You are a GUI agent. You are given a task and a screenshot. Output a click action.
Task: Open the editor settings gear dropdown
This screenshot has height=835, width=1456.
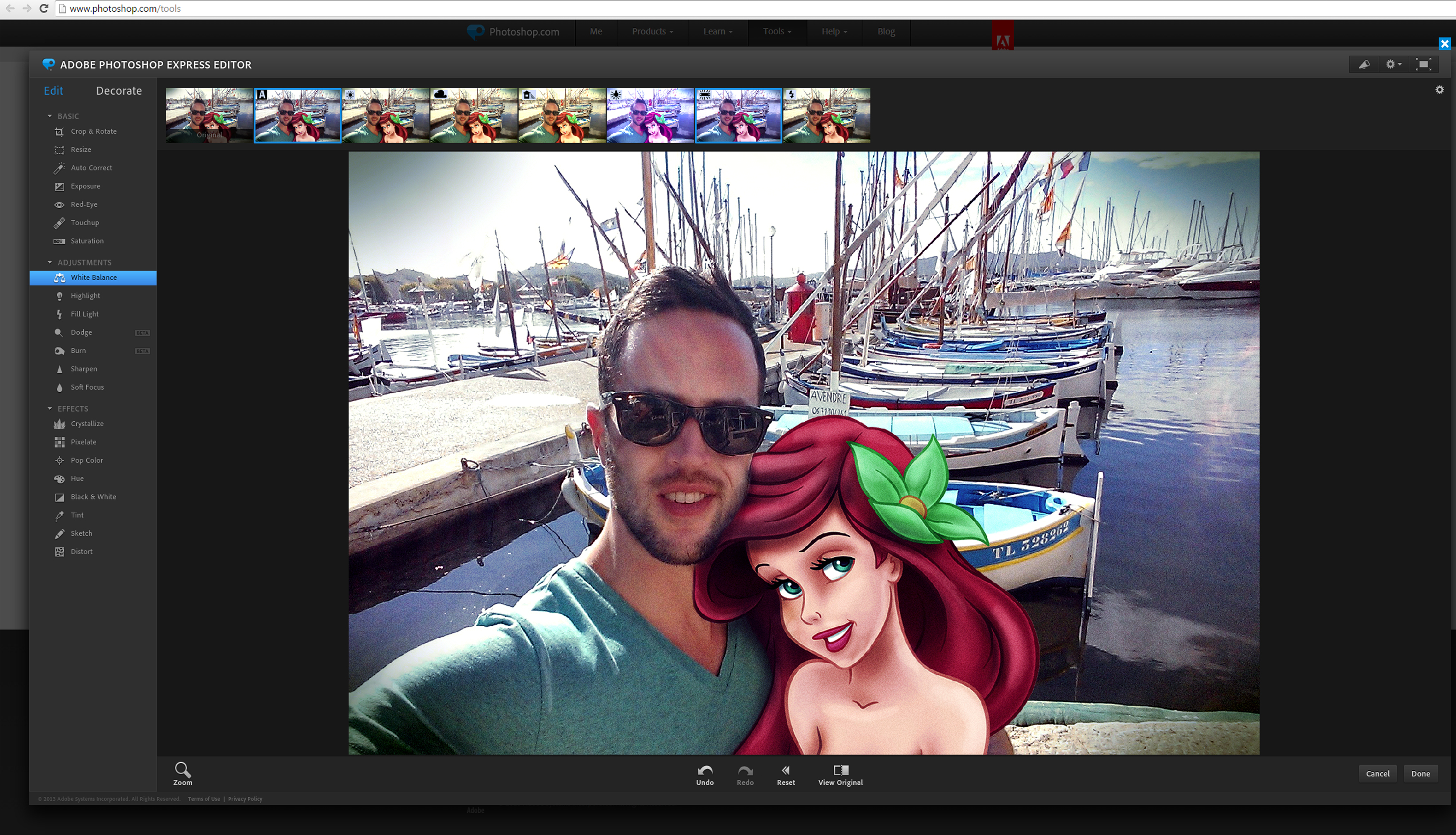[1393, 64]
